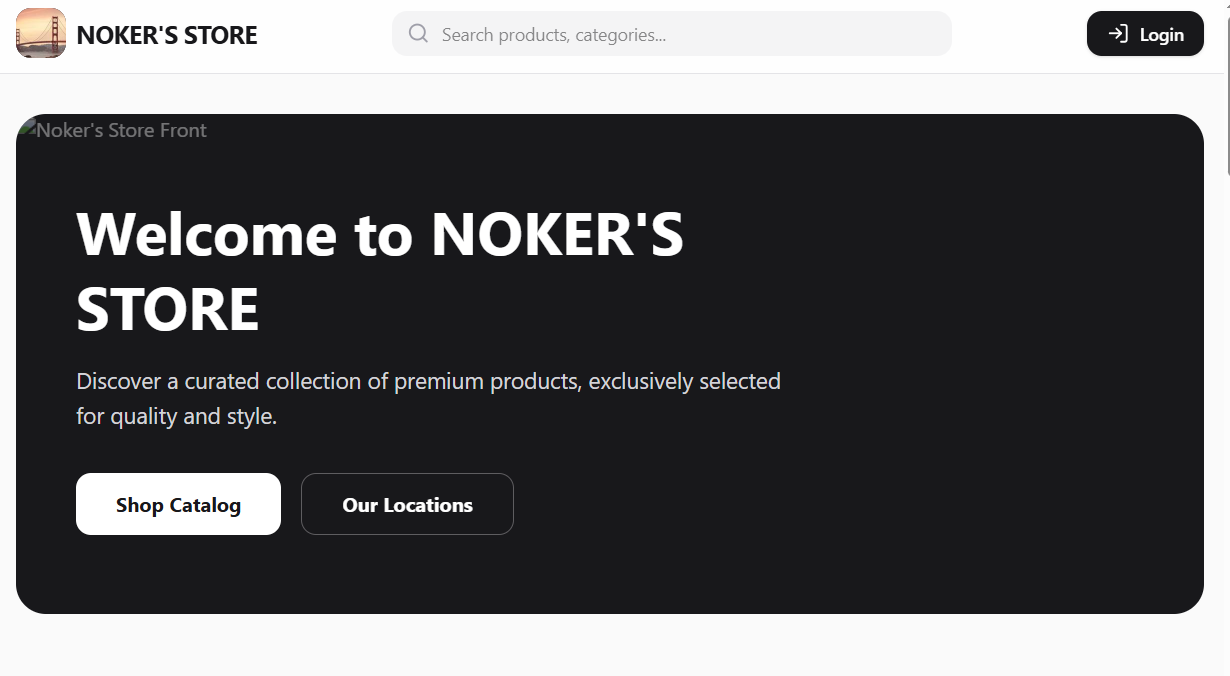This screenshot has height=676, width=1230.
Task: Click the Login button at top right
Action: coord(1145,33)
